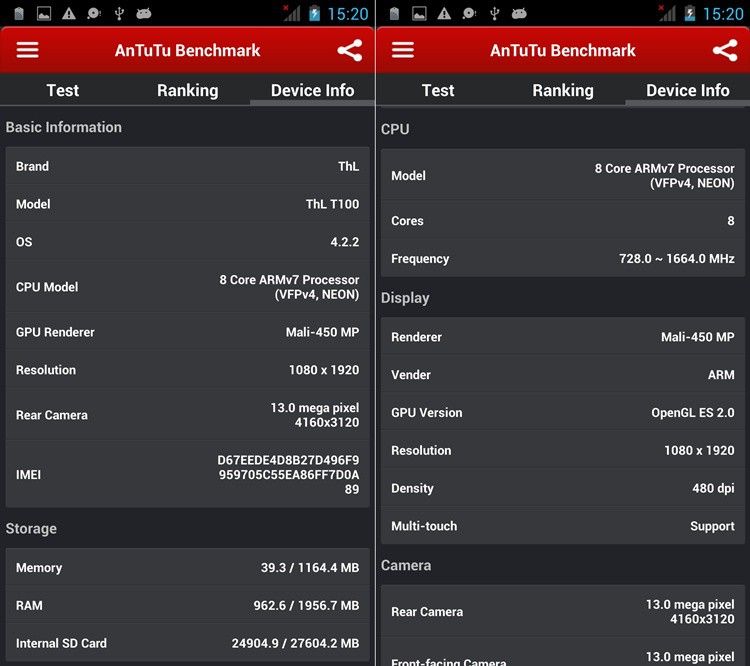Viewport: 750px width, 666px height.
Task: Tap clock 15:20 in right status bar
Action: [723, 14]
